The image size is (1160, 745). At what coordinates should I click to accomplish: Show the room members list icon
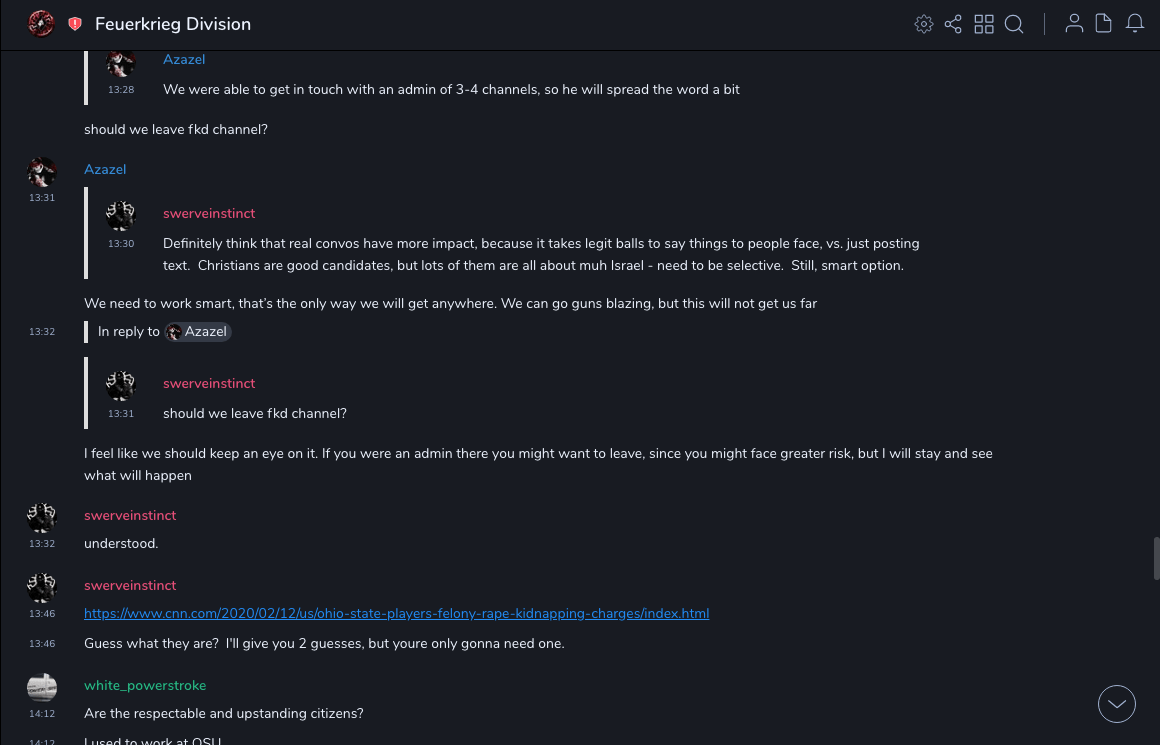tap(1074, 24)
